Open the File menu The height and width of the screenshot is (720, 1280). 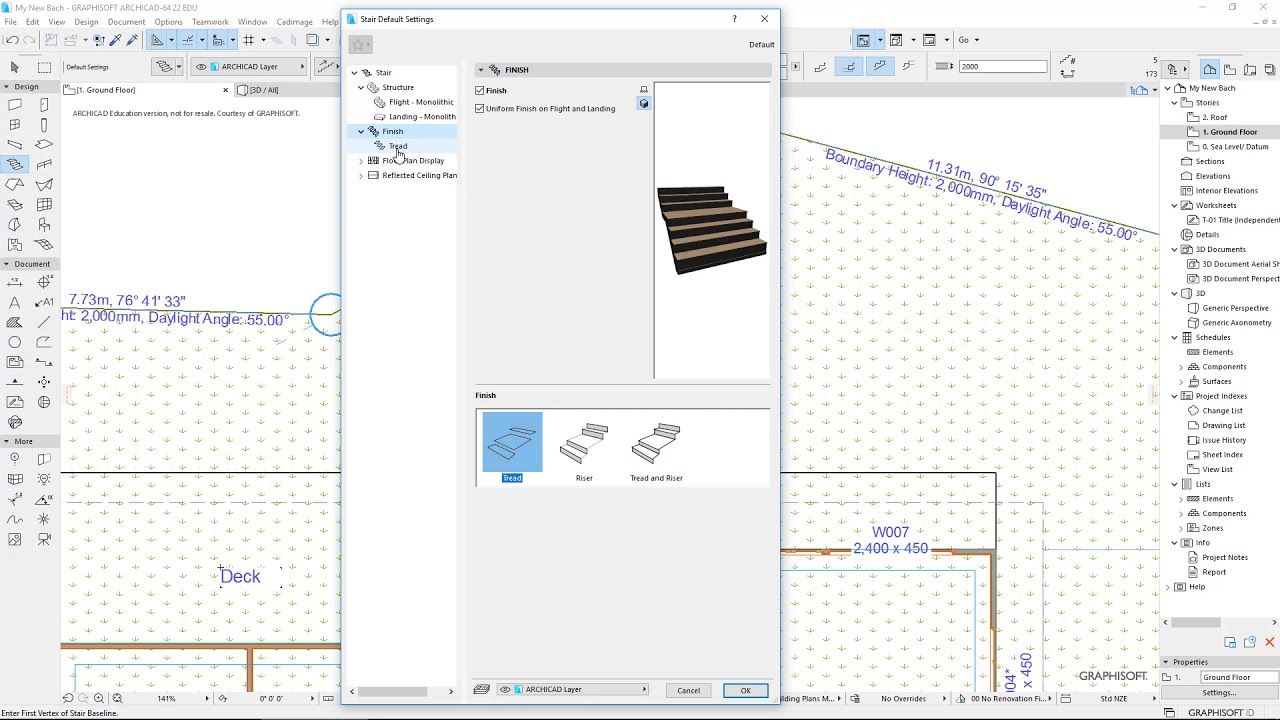10,22
